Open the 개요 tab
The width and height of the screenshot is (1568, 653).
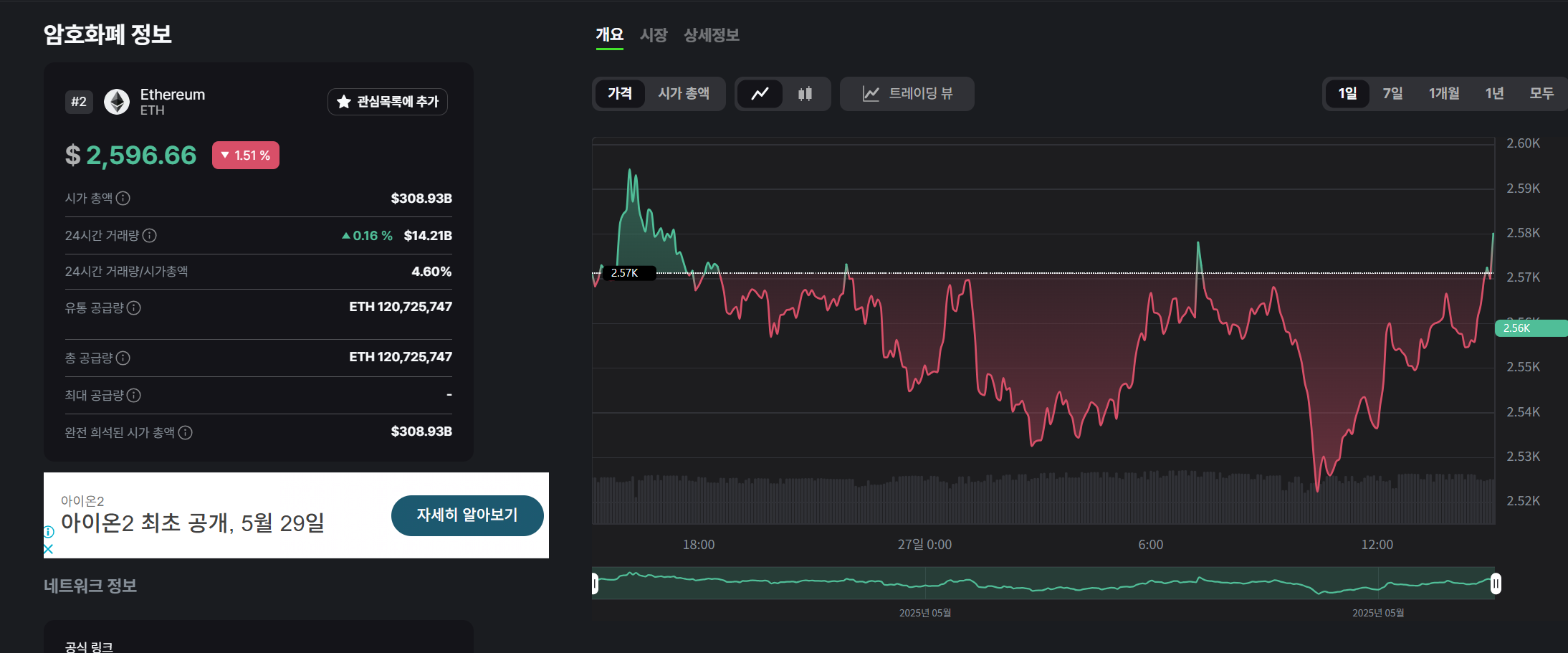tap(610, 34)
